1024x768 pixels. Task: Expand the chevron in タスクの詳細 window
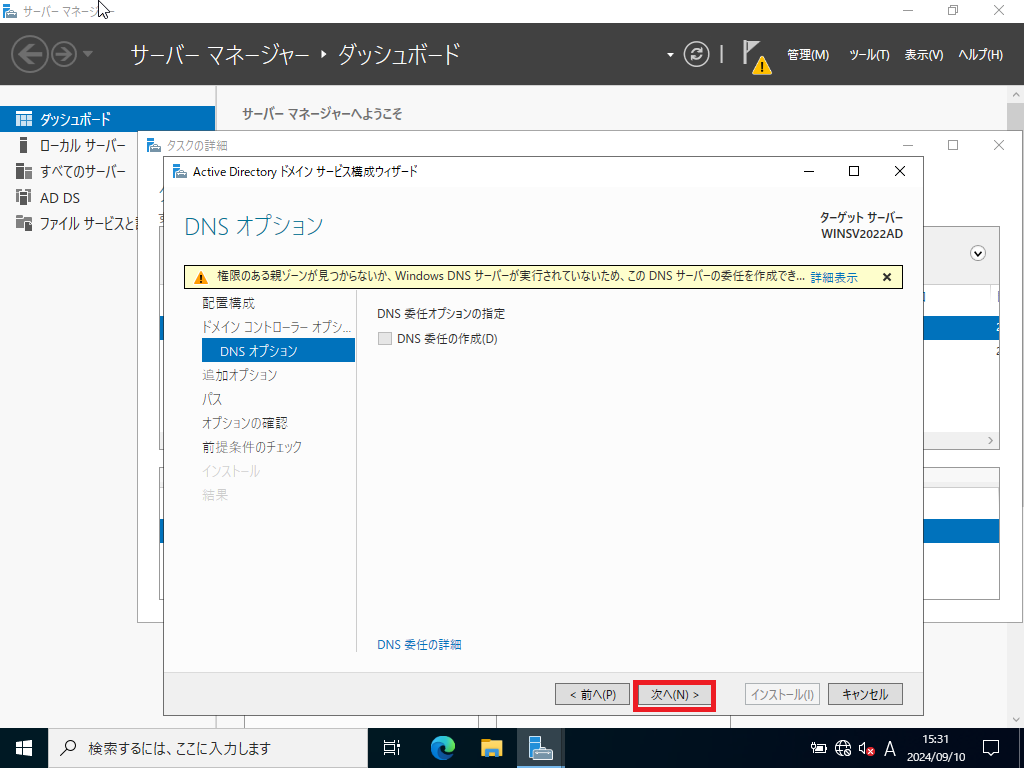coord(978,253)
